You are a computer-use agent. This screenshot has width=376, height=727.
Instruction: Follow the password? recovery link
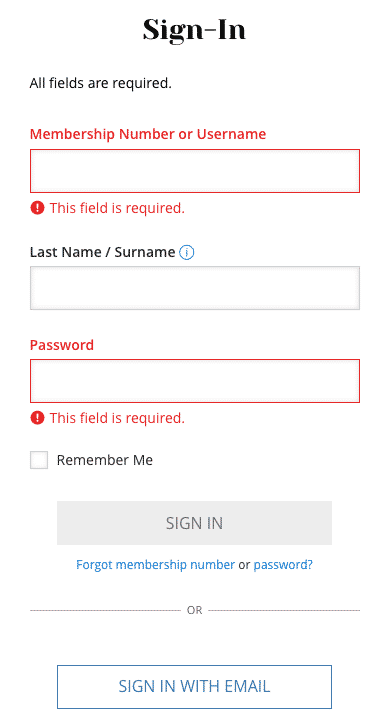coord(283,565)
